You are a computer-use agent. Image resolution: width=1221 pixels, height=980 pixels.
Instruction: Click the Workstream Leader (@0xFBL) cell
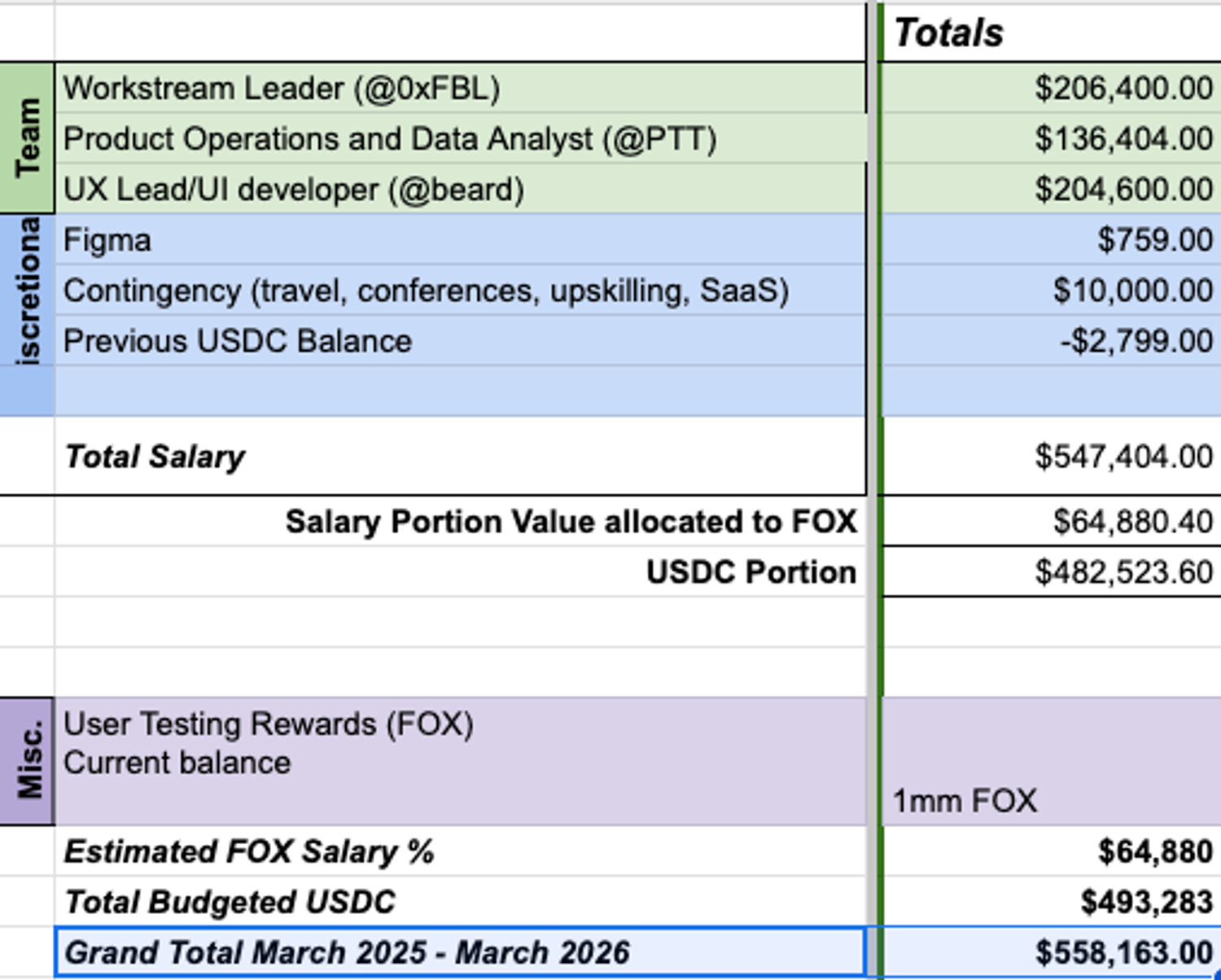460,88
